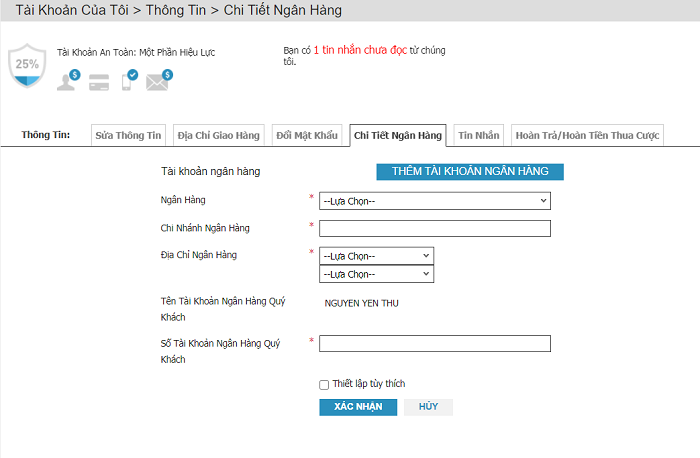
Task: Focus the 'Chi Nhánh Ngân Hàng' text field
Action: (435, 228)
